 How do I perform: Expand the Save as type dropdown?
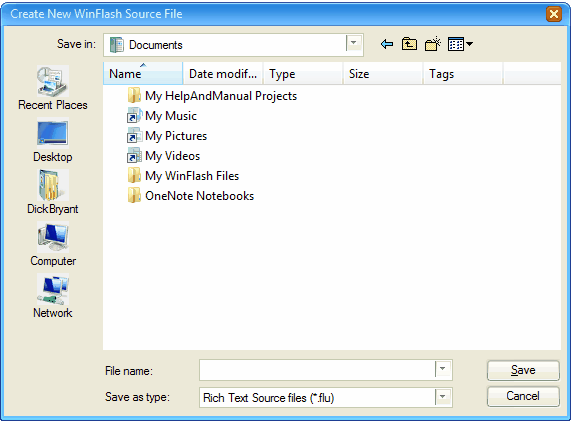[x=443, y=397]
